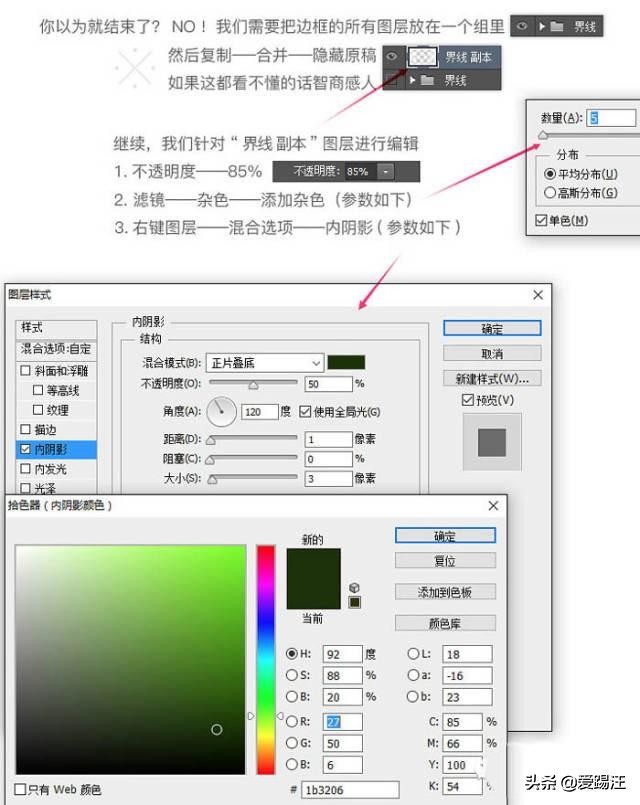Toggle 只有 Web 颜色 checkbox
The image size is (640, 805).
pos(20,789)
